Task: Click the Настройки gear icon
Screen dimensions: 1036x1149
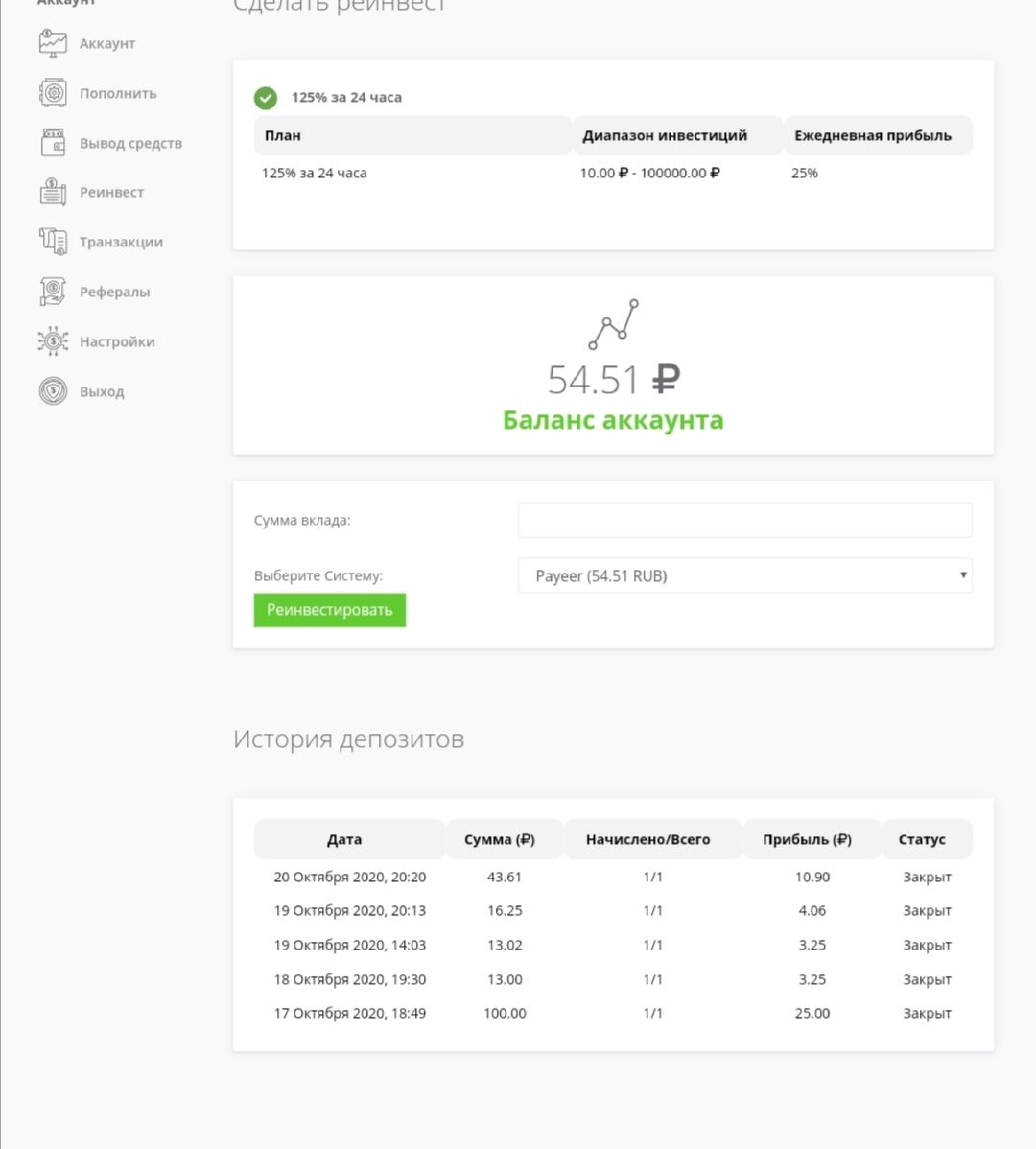Action: pos(53,341)
